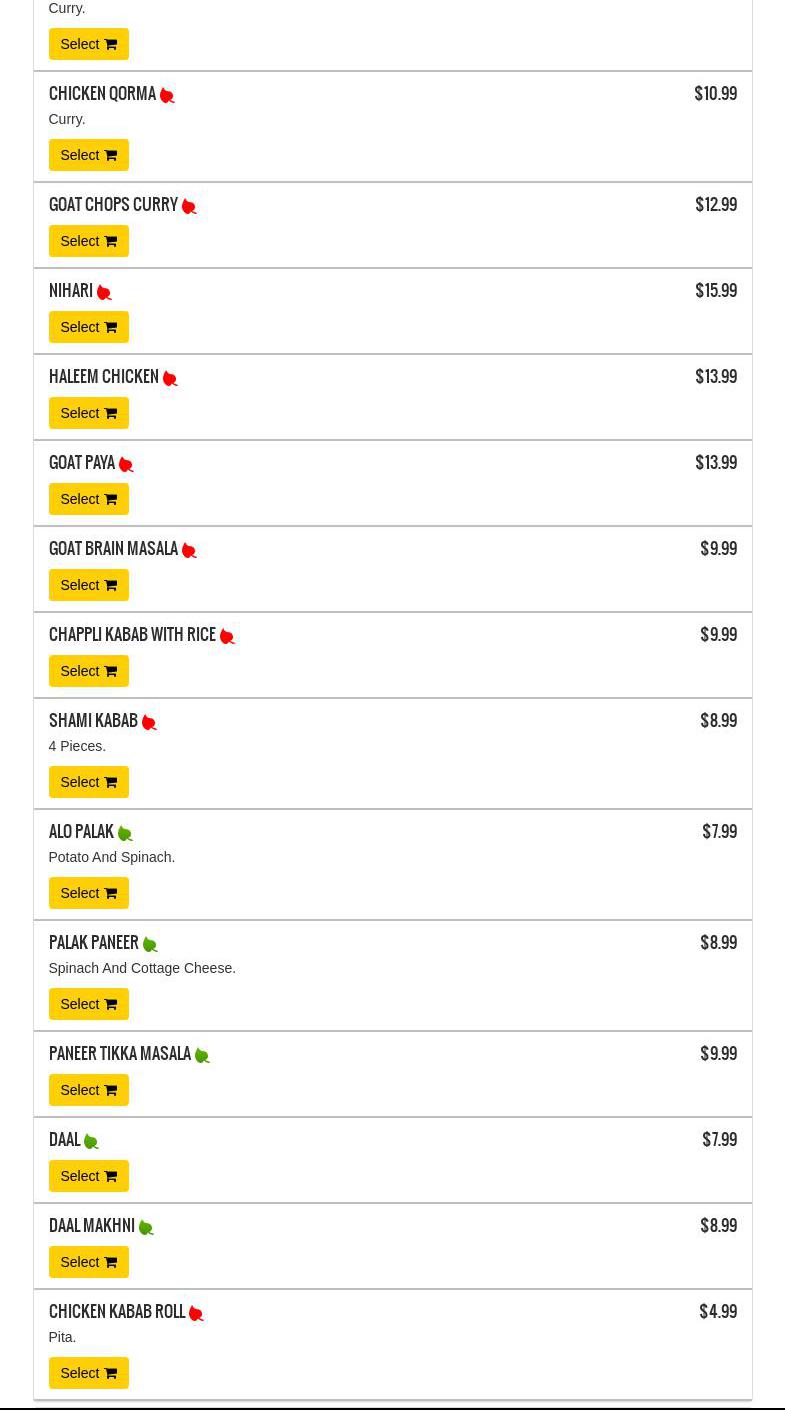Click the red chili icon beside Chicken Qorma
This screenshot has width=785, height=1410.
click(167, 96)
